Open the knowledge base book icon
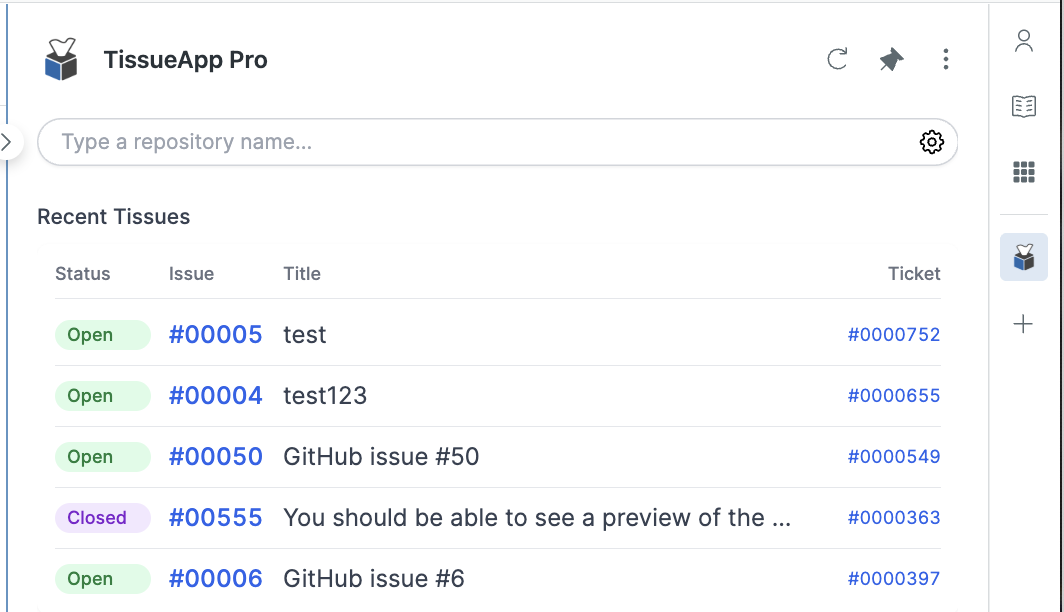 [1023, 107]
